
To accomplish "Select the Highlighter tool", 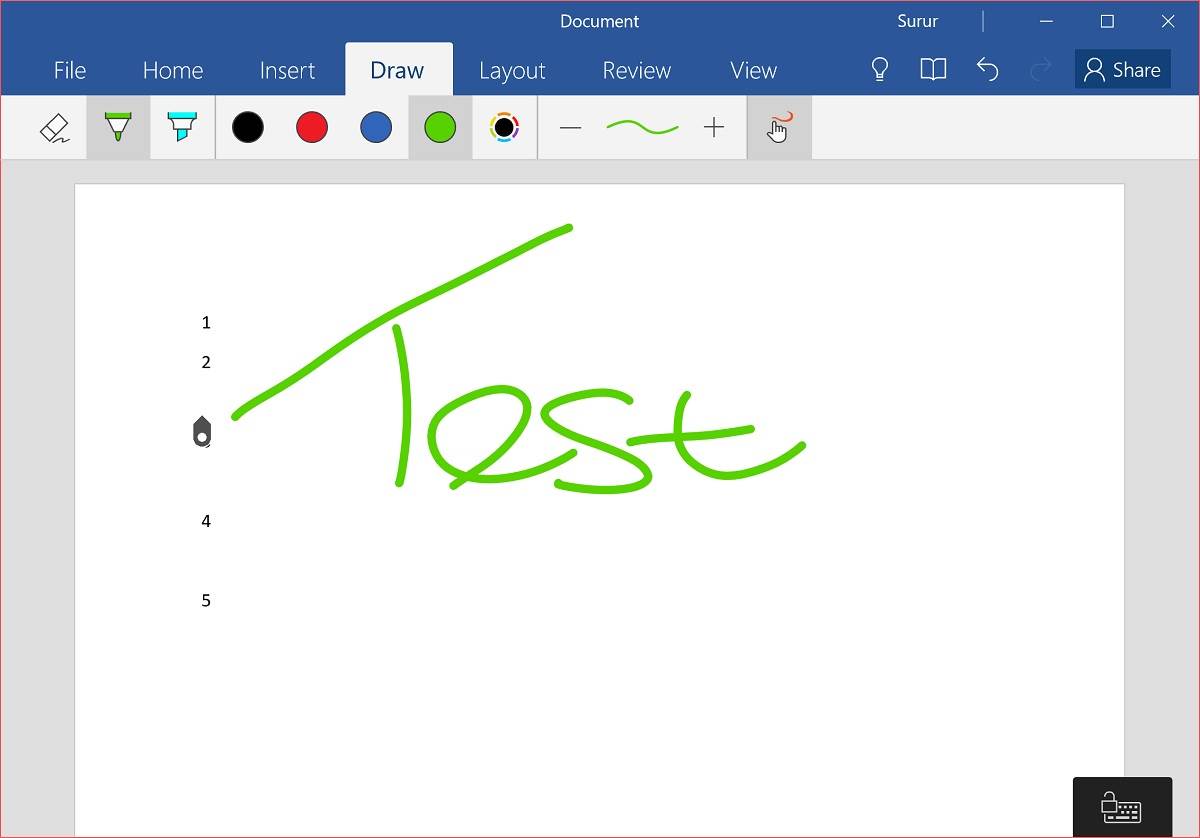I will point(182,127).
